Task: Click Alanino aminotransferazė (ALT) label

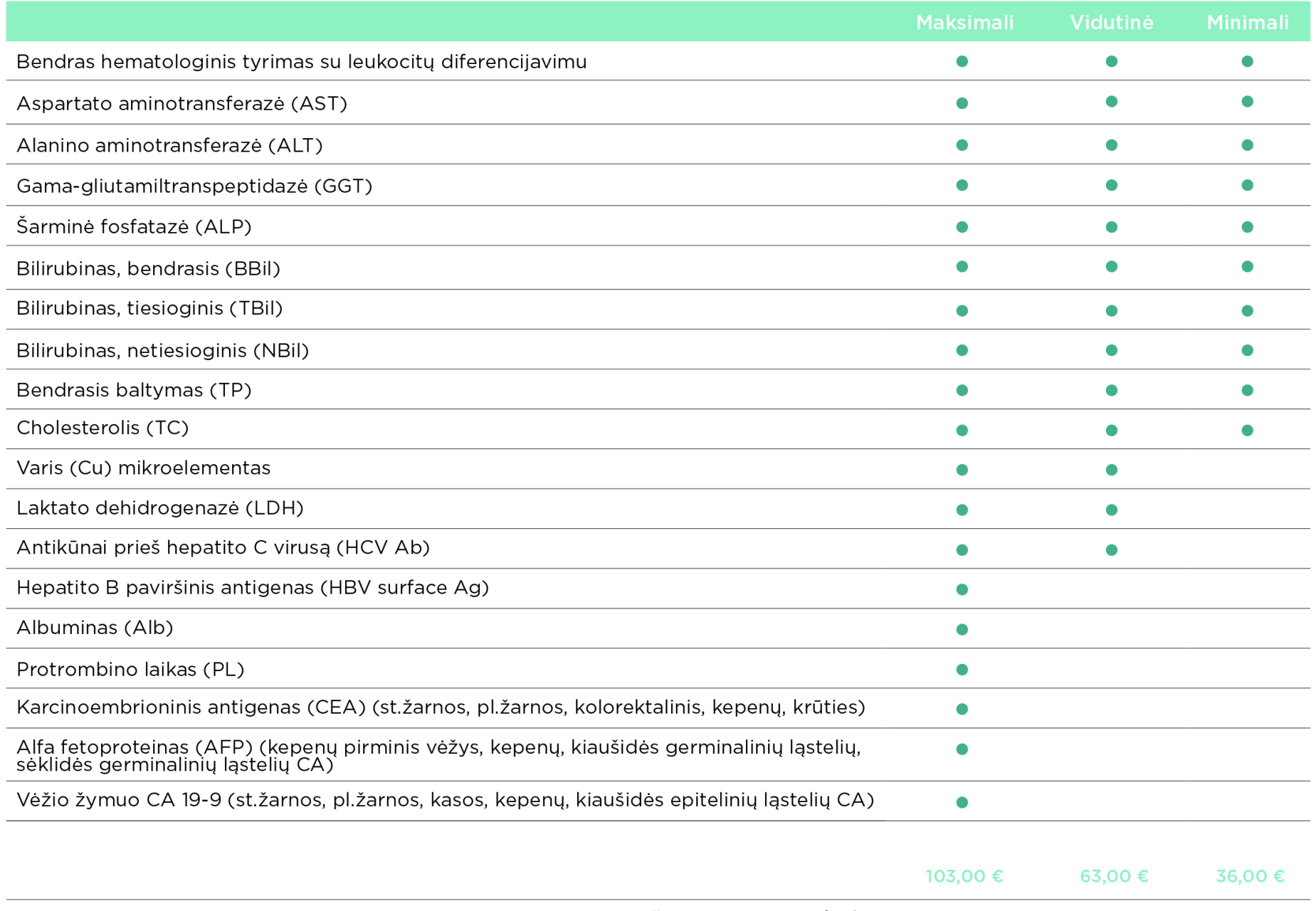Action: (x=169, y=145)
